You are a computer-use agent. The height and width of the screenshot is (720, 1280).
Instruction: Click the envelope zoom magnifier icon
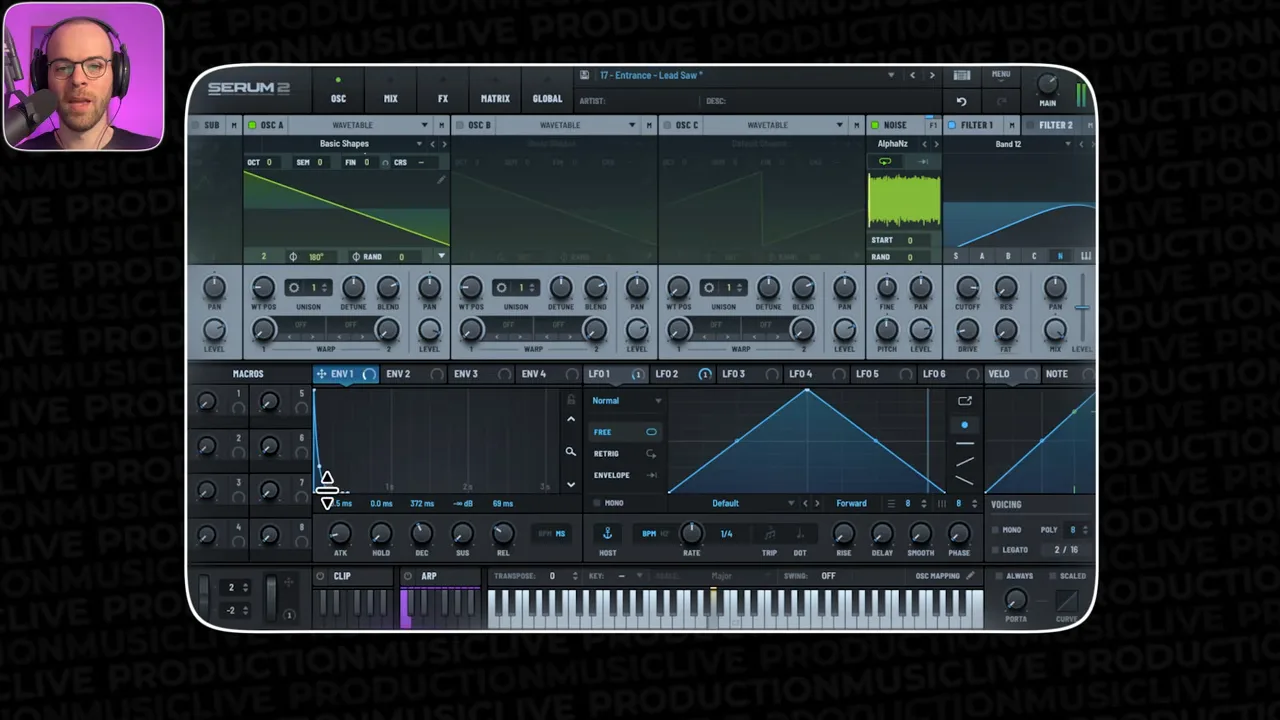pos(571,452)
